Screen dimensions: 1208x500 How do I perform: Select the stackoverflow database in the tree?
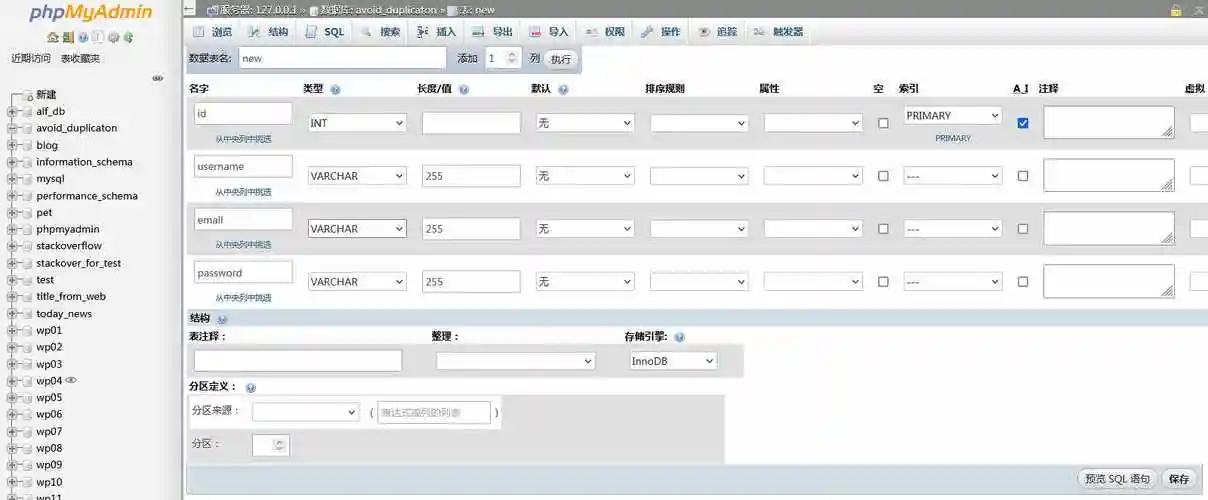point(69,246)
